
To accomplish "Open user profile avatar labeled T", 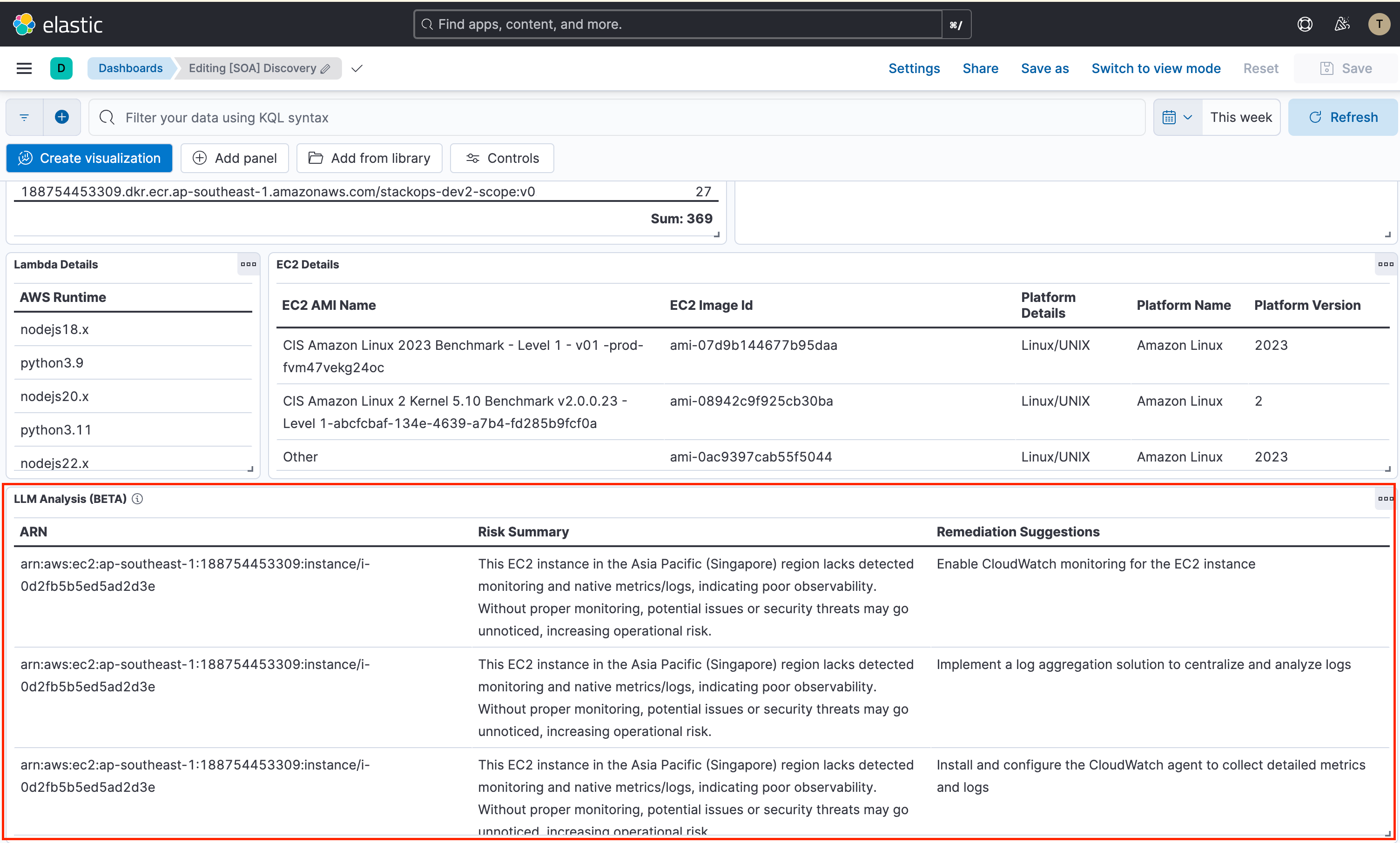I will tap(1380, 24).
